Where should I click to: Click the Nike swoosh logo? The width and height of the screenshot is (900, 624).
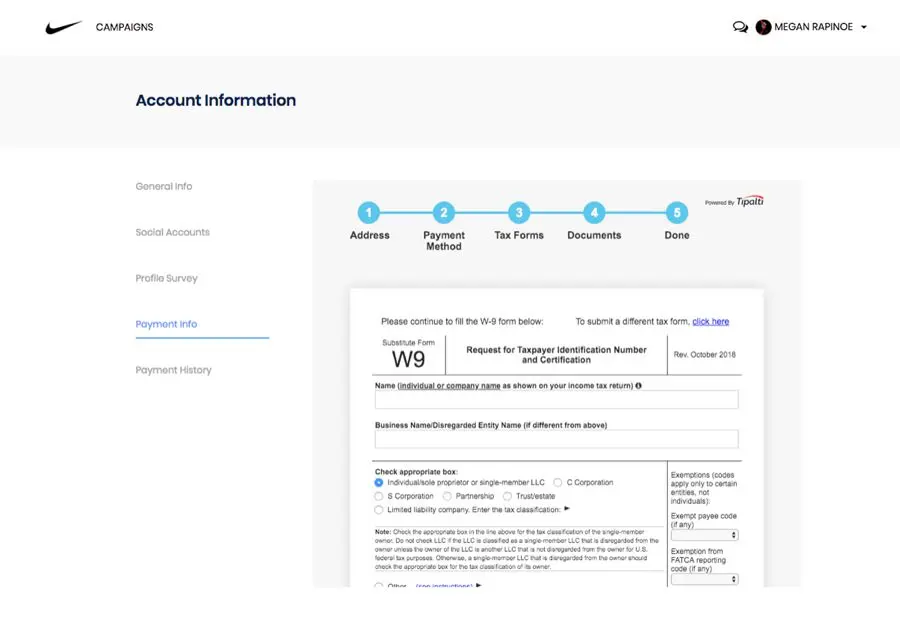point(61,27)
